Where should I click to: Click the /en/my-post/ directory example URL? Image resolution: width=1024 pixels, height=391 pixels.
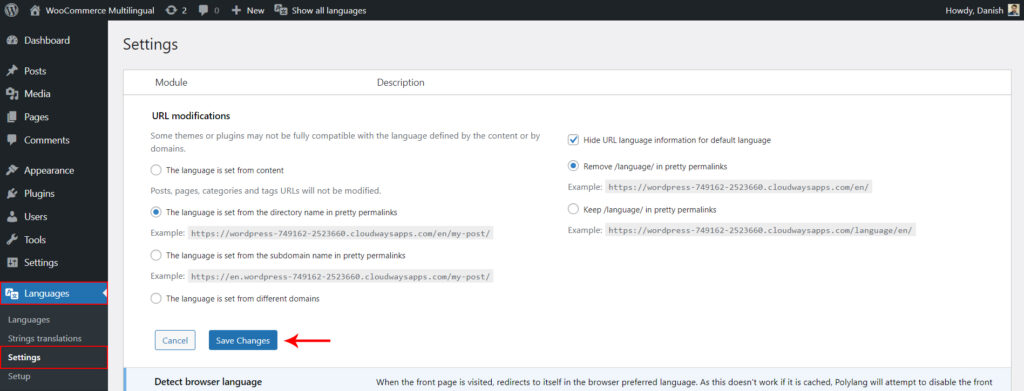coord(340,233)
